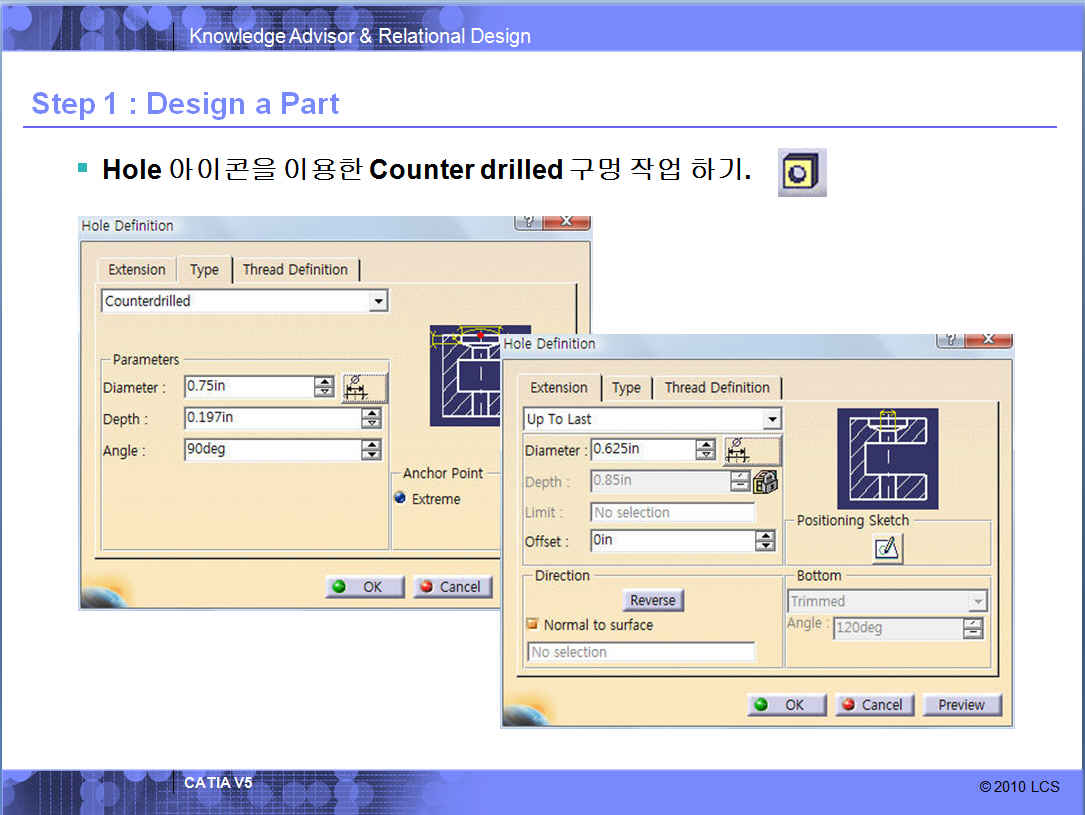The height and width of the screenshot is (815, 1085).
Task: Click the formula icon beside Depth field
Action: (766, 482)
